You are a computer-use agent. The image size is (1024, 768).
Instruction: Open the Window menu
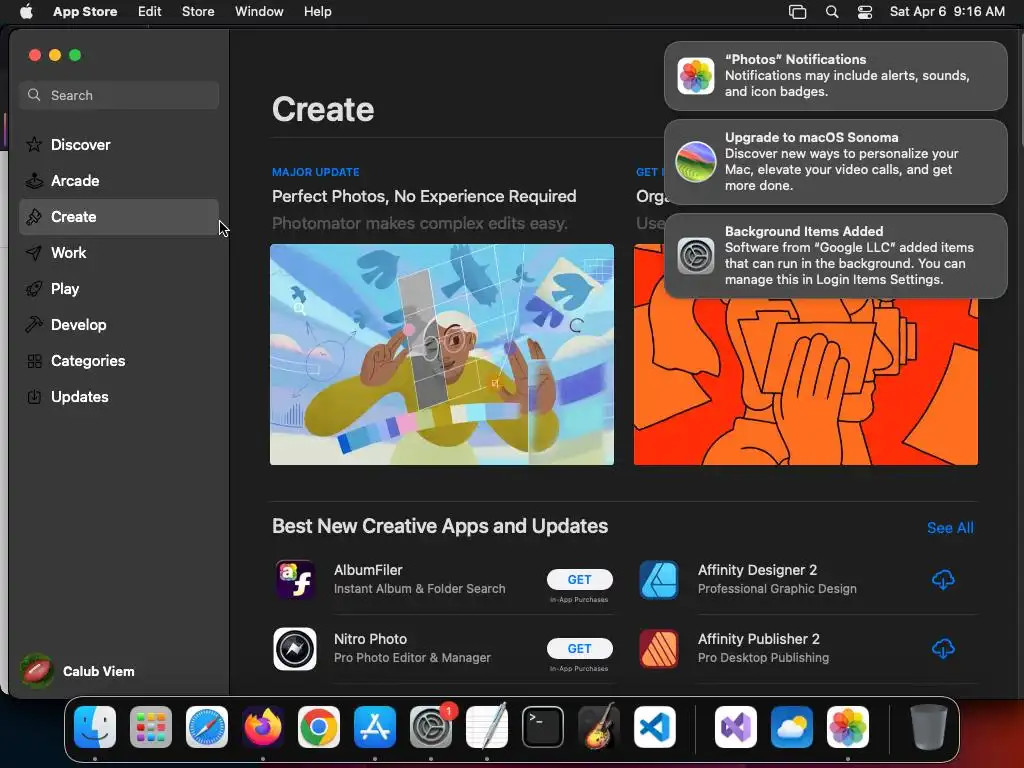pyautogui.click(x=259, y=12)
